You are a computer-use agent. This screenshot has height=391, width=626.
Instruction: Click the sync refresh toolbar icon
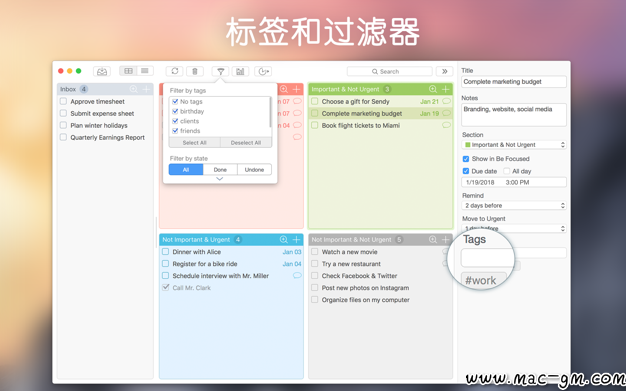(x=174, y=71)
